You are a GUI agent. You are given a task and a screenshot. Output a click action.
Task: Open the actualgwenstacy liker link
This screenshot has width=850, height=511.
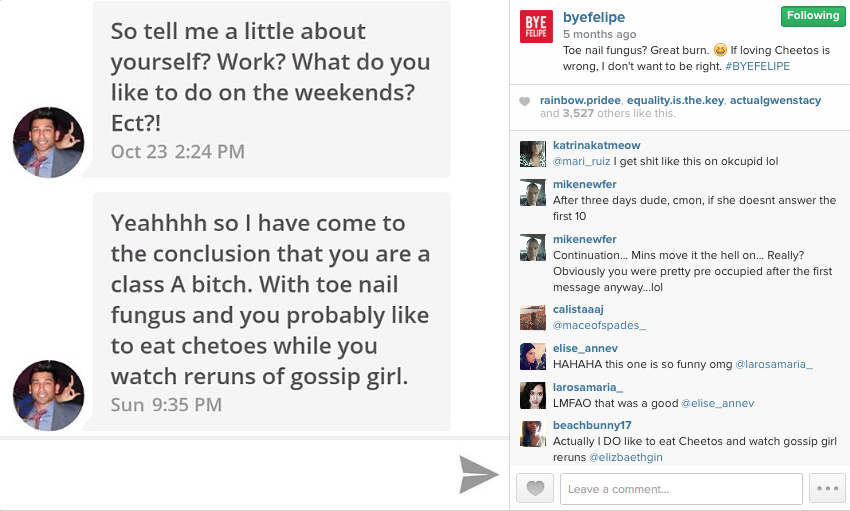pos(775,100)
